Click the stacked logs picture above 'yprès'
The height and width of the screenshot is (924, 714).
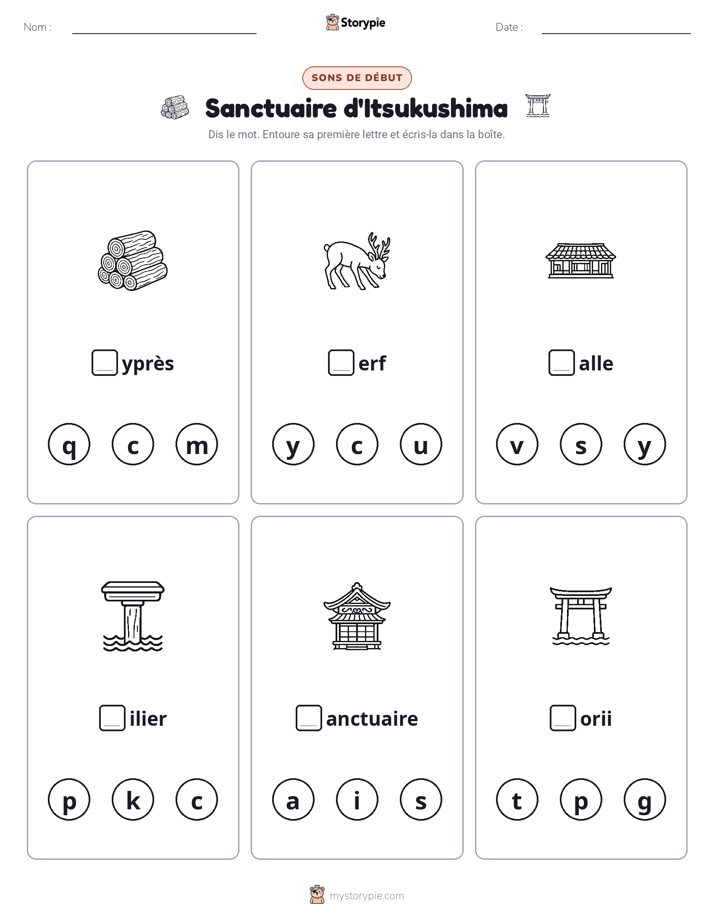coord(133,260)
